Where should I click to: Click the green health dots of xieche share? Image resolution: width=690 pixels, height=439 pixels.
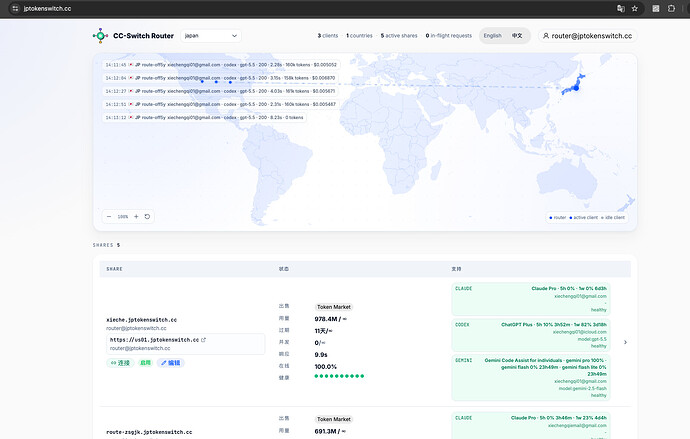(339, 376)
